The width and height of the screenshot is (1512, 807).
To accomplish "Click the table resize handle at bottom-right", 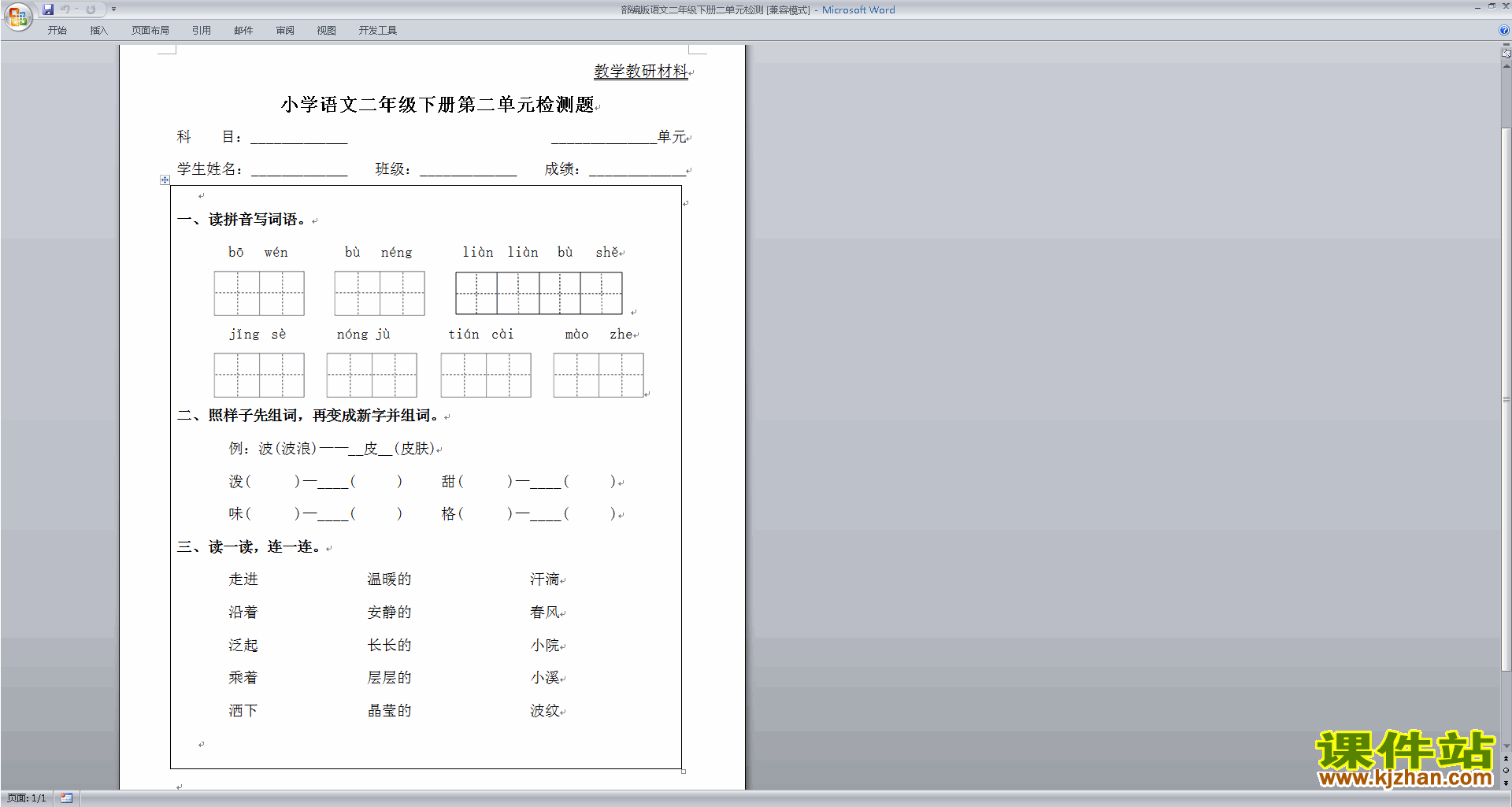I will coord(684,772).
